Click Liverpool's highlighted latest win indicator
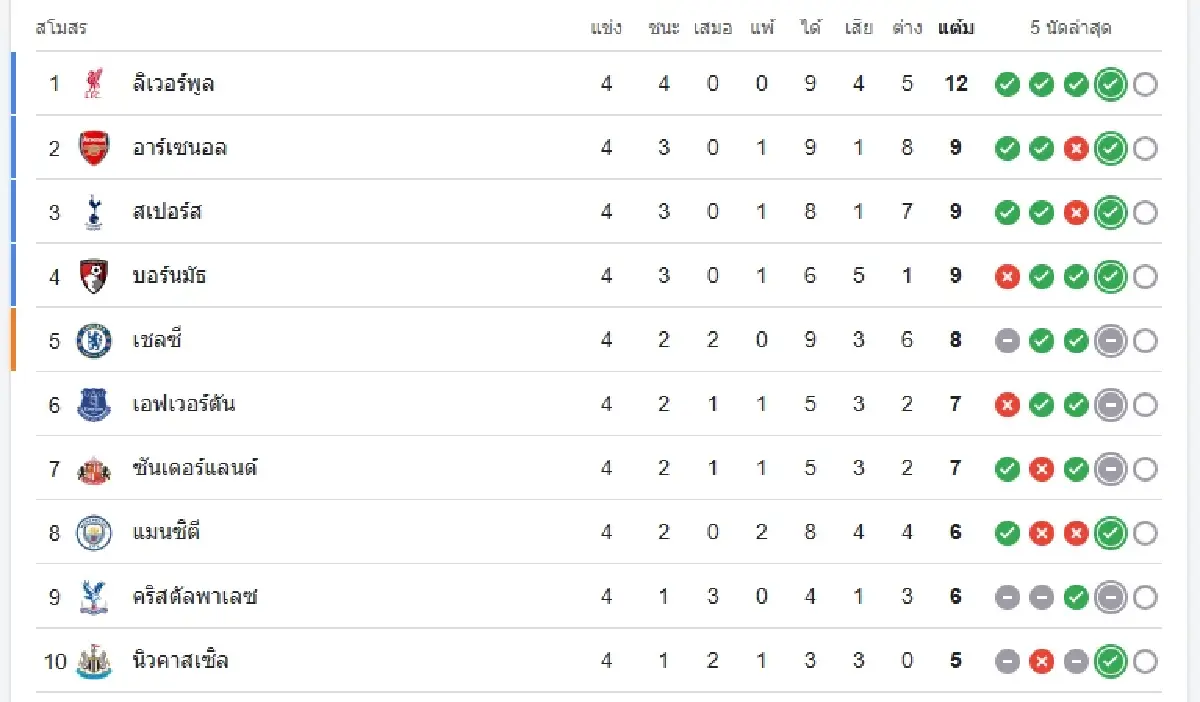The width and height of the screenshot is (1200, 702). (1110, 84)
